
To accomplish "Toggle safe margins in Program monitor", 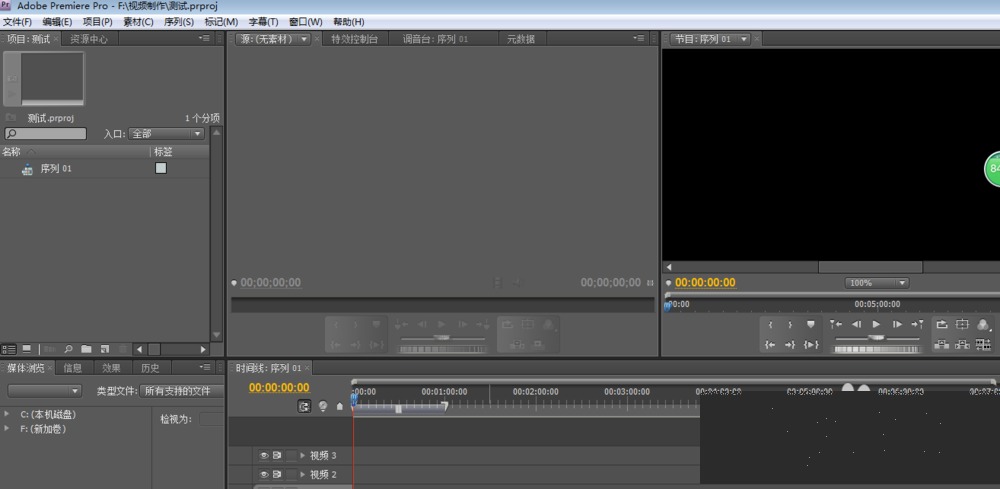I will pos(962,325).
